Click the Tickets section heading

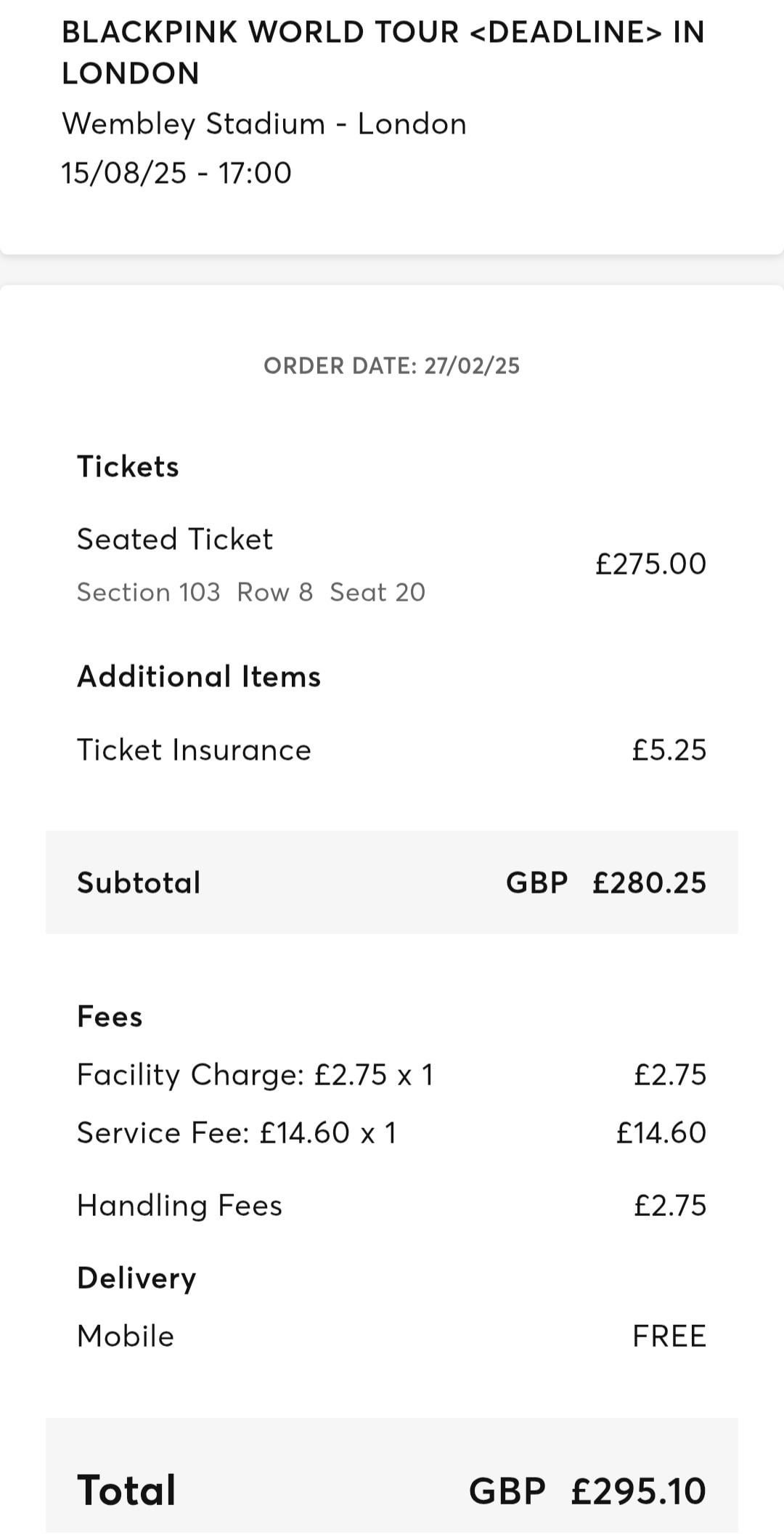[128, 466]
